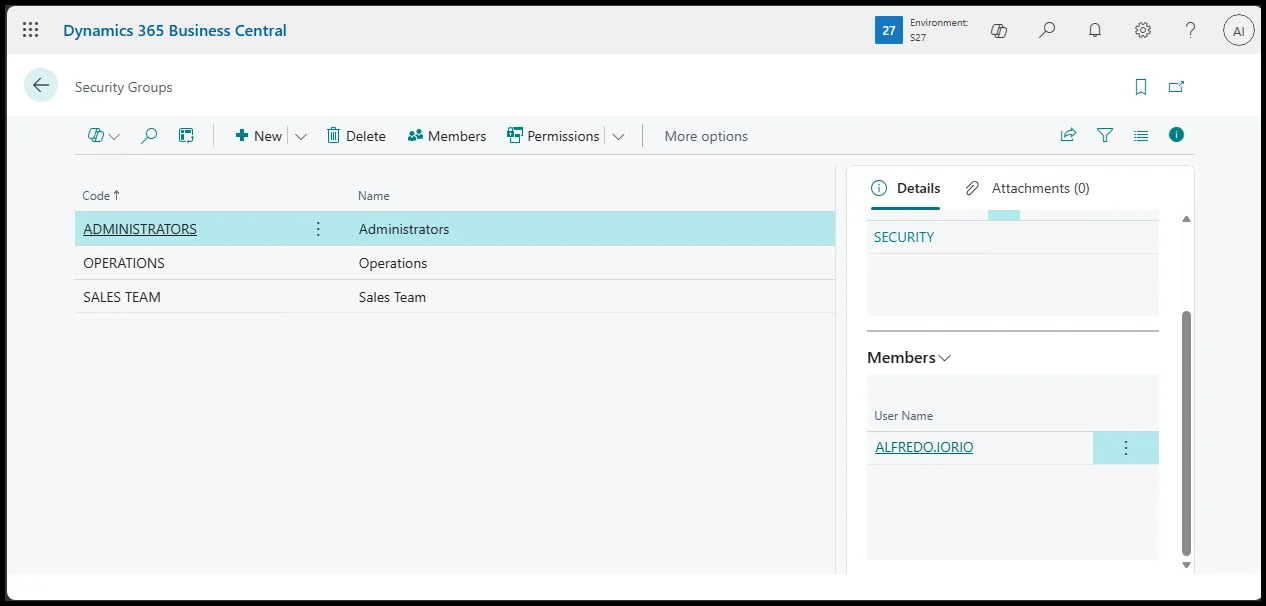Image resolution: width=1266 pixels, height=606 pixels.
Task: Open the ADMINISTRATORS code link
Action: (x=140, y=229)
